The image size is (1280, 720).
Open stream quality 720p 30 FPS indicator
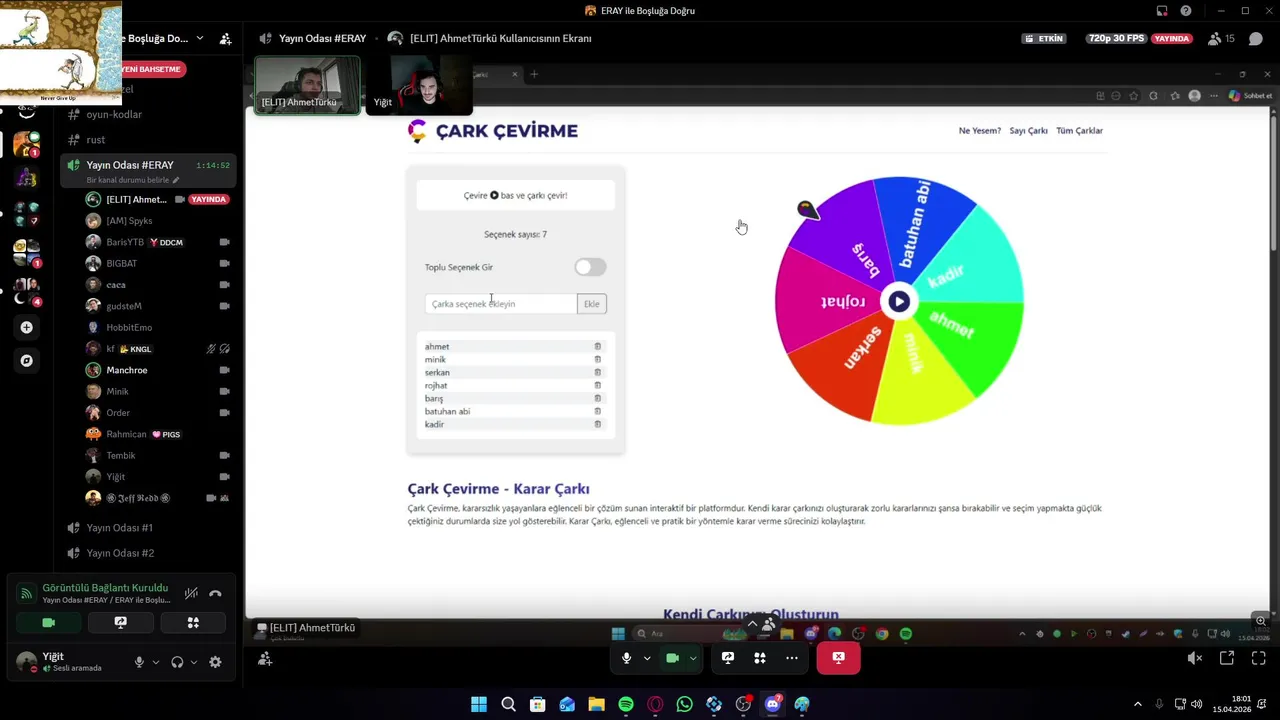(x=1115, y=38)
